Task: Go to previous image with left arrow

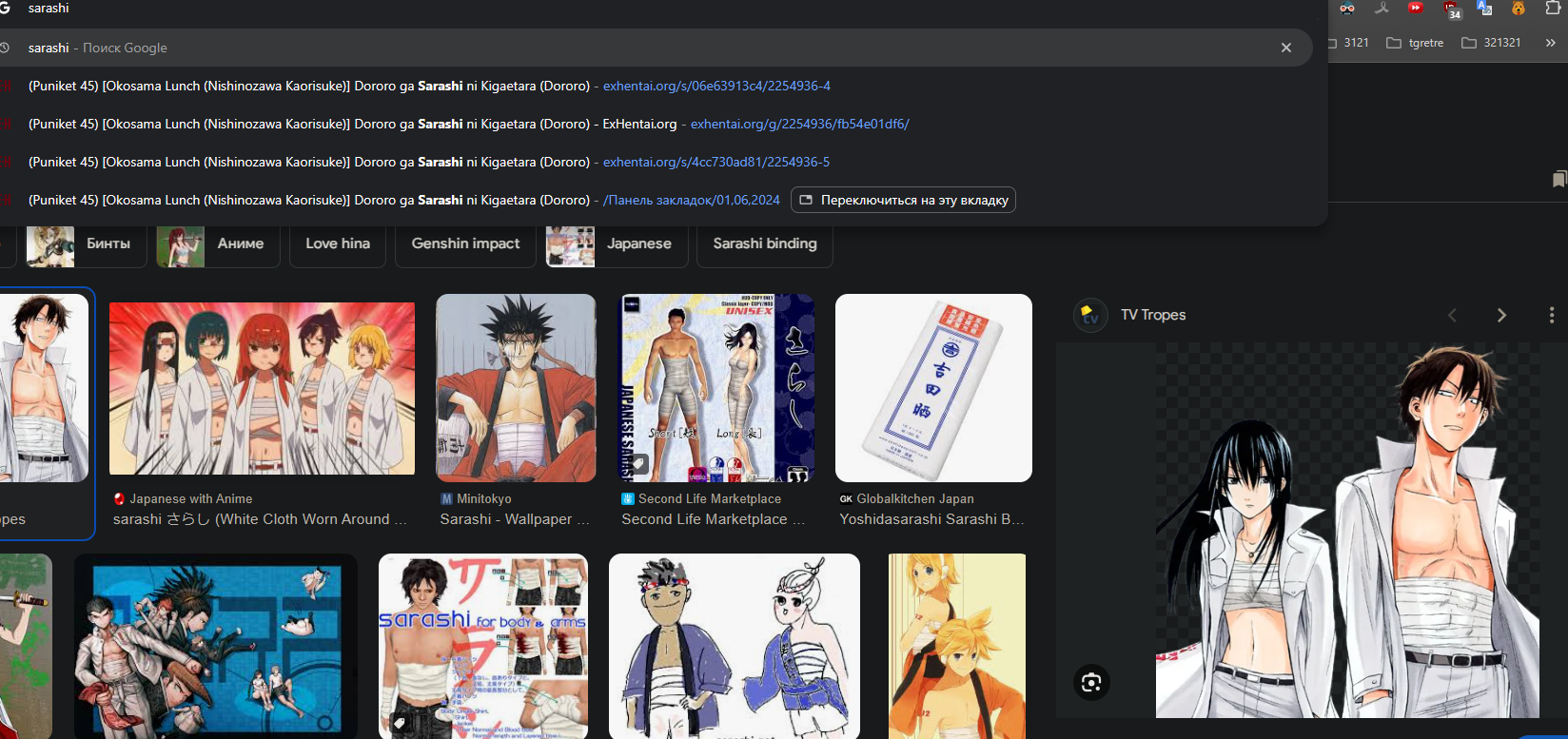Action: point(1452,315)
